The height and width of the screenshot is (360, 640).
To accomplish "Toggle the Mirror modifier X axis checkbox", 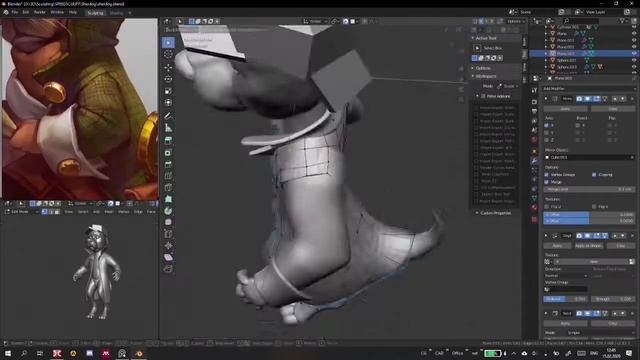I will [x=547, y=125].
